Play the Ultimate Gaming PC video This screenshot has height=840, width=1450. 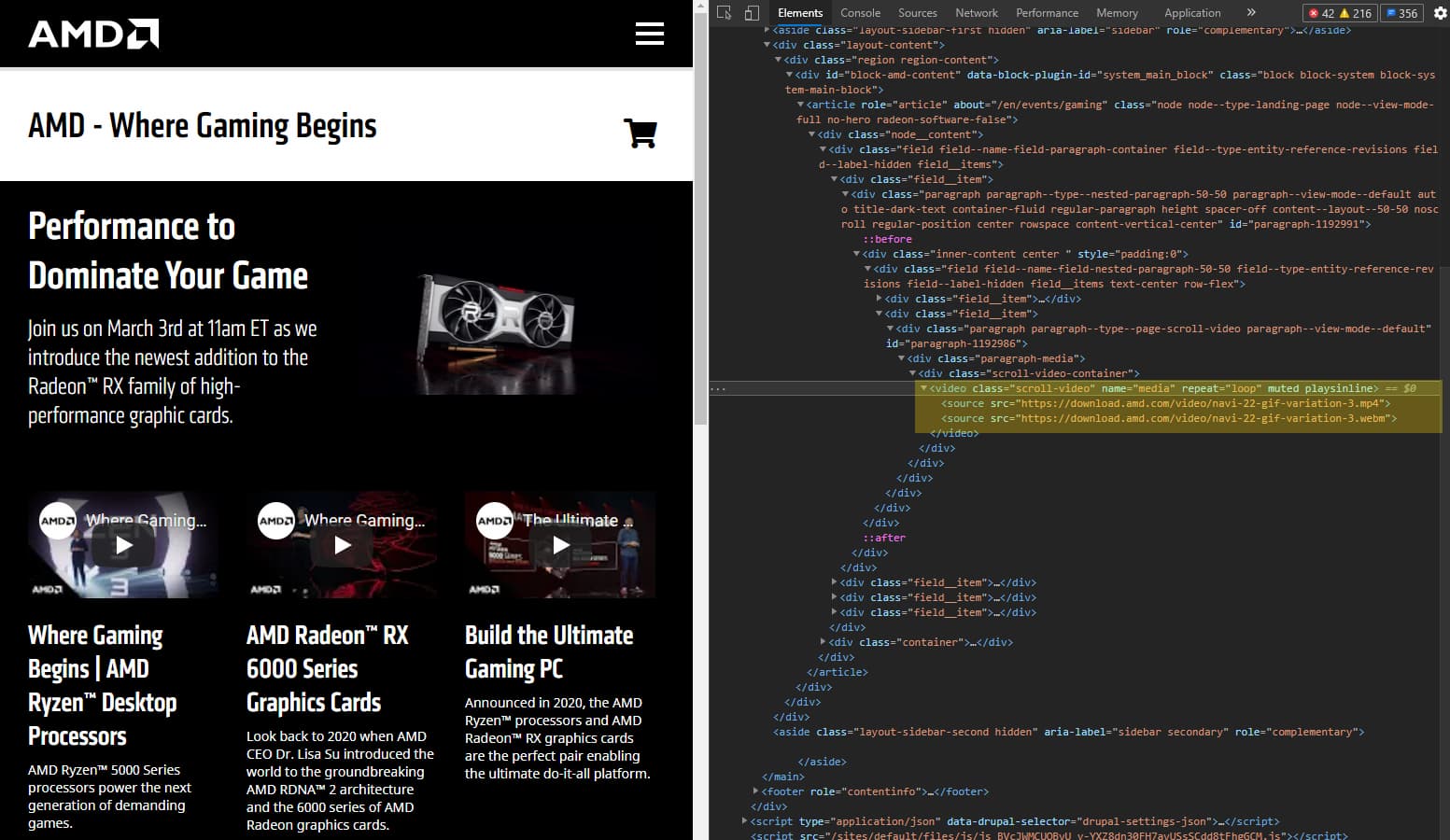pyautogui.click(x=560, y=545)
